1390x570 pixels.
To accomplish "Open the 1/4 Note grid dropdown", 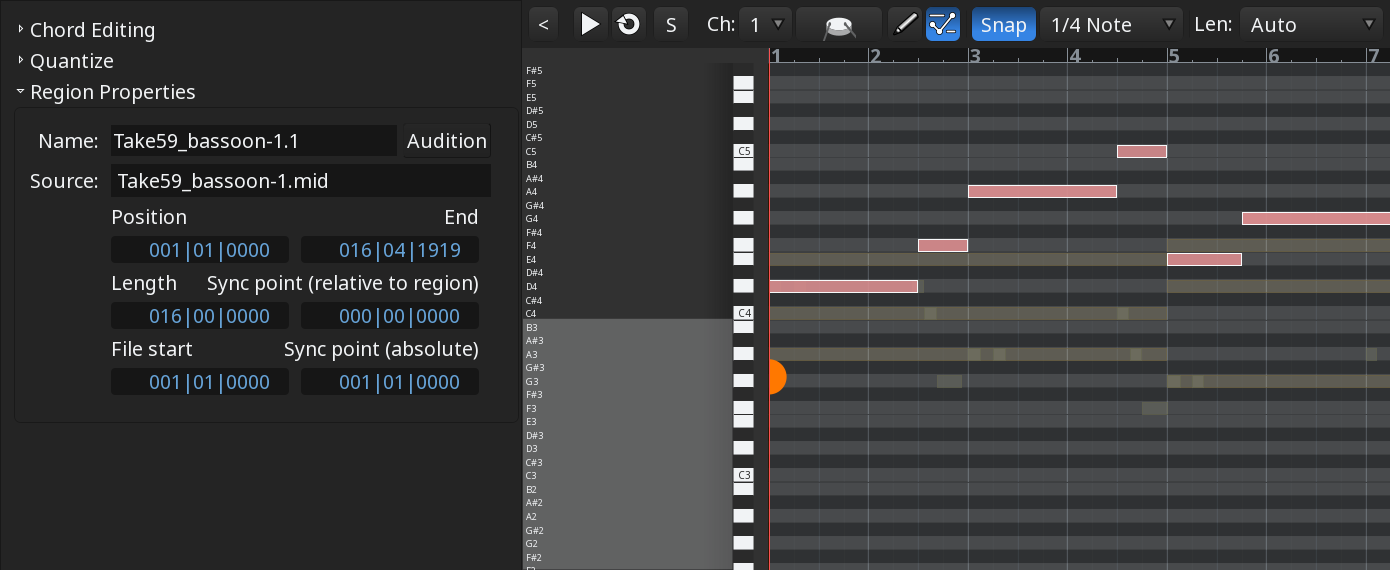I will click(1112, 24).
